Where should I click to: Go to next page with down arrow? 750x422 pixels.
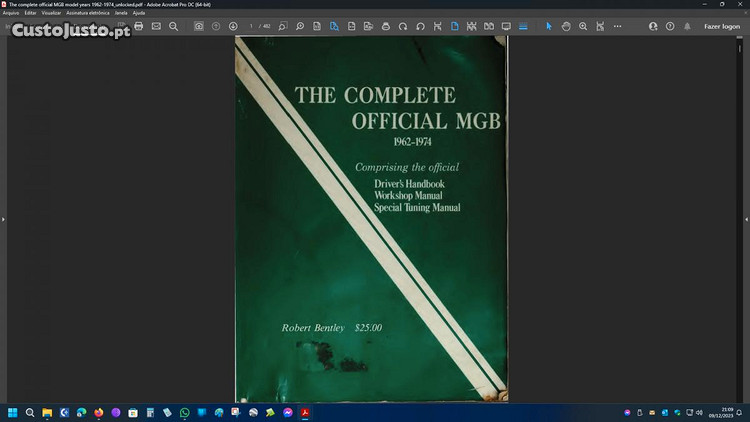(233, 26)
